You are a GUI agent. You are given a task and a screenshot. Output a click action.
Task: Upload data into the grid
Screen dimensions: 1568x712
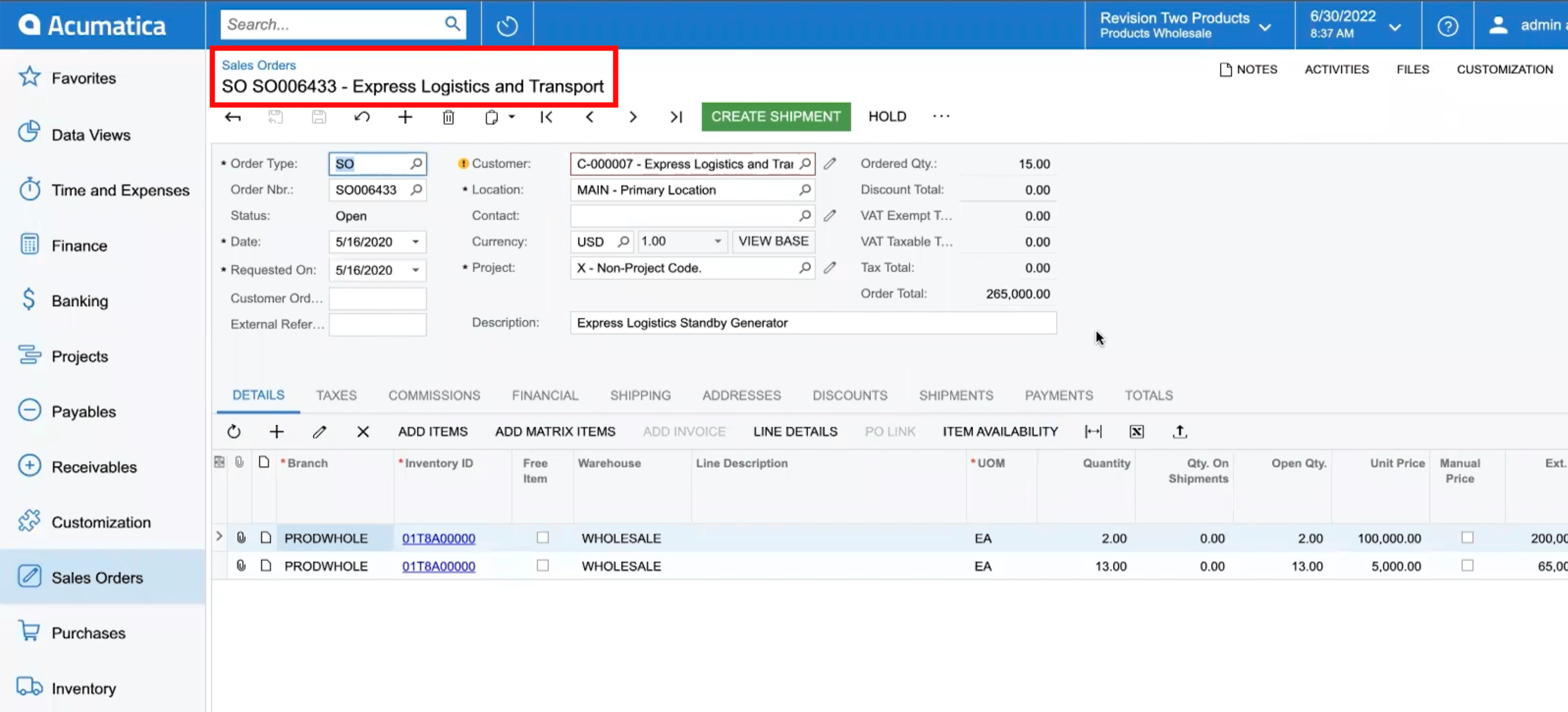coord(1179,431)
